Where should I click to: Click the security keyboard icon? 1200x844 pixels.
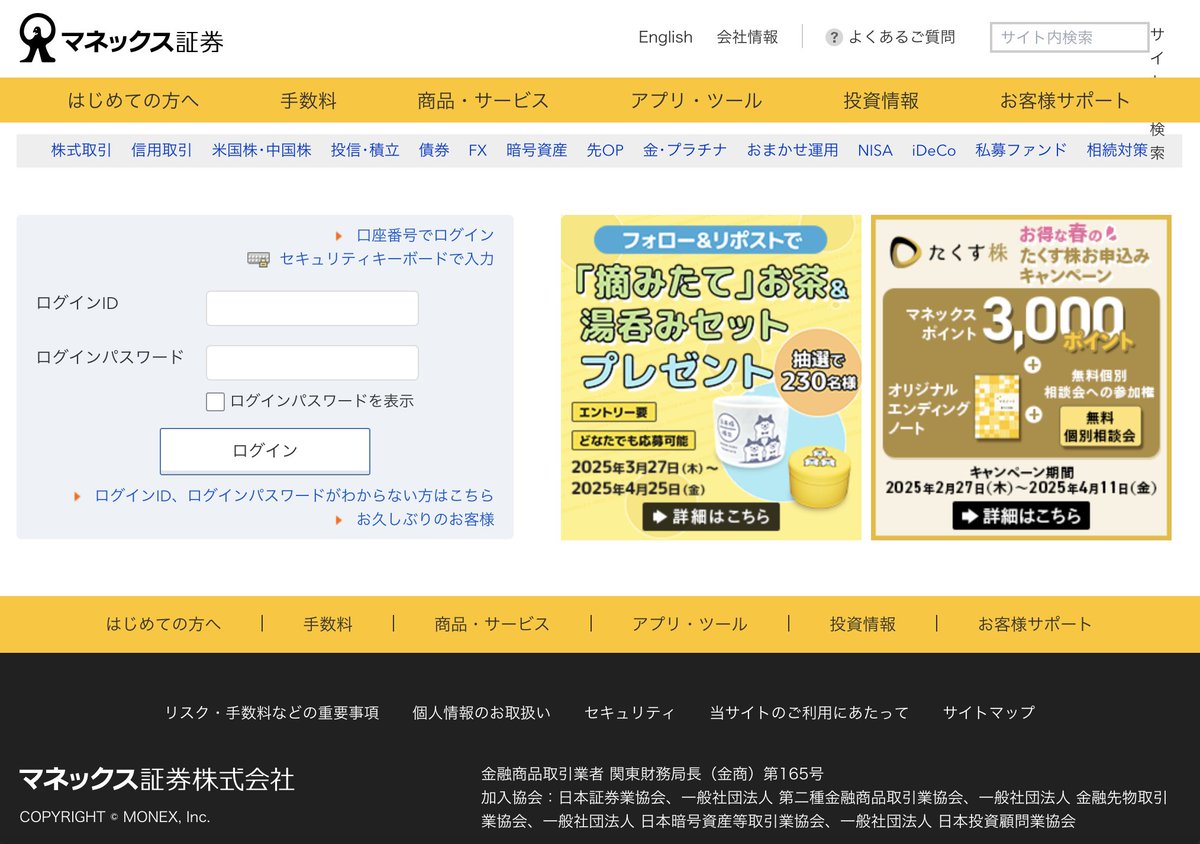point(259,259)
